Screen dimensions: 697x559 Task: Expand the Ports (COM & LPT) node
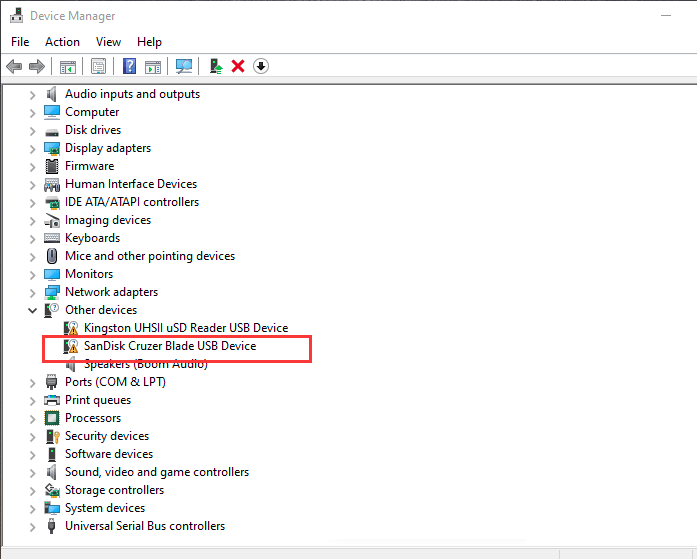(32, 383)
